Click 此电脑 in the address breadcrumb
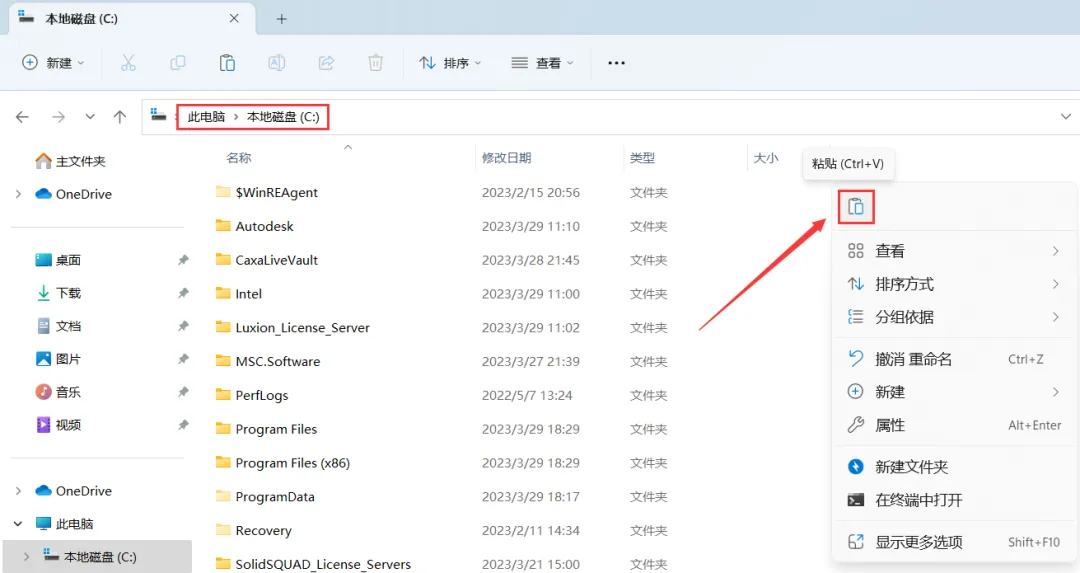This screenshot has height=573, width=1080. [207, 117]
